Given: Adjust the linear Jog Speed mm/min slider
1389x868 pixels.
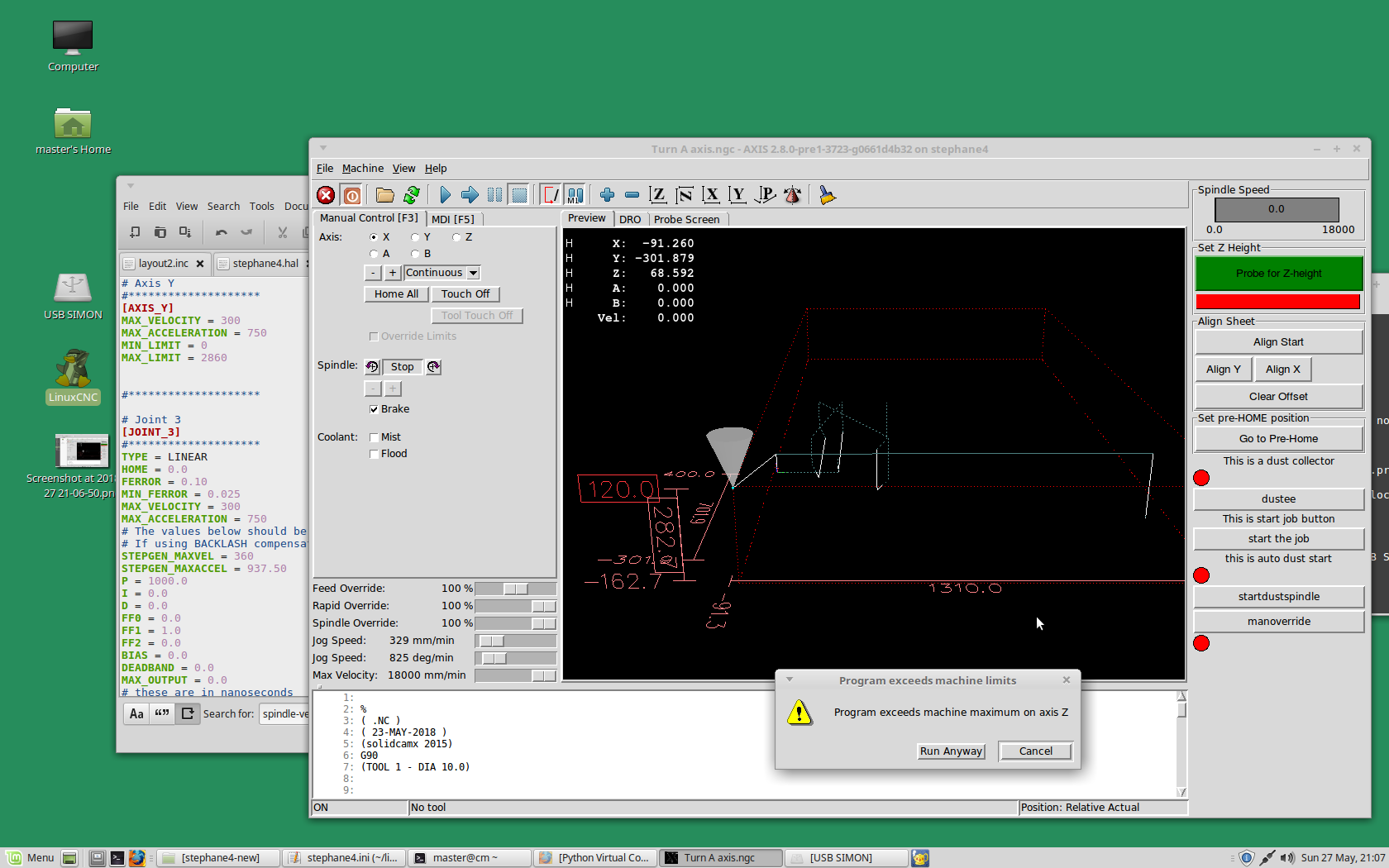Looking at the screenshot, I should pyautogui.click(x=515, y=641).
